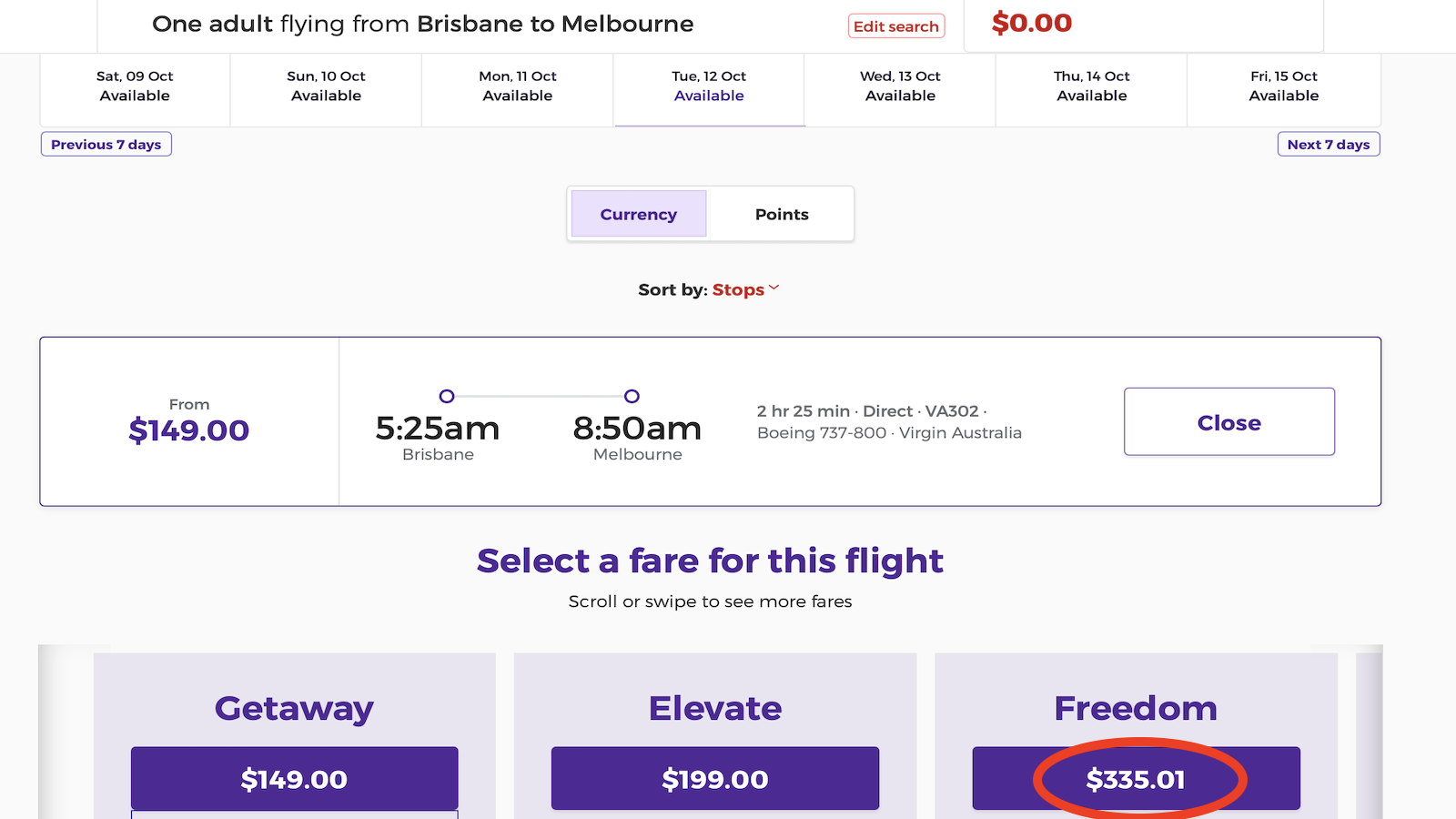Viewport: 1456px width, 819px height.
Task: Click the $0.00 total price display
Action: 1030,23
